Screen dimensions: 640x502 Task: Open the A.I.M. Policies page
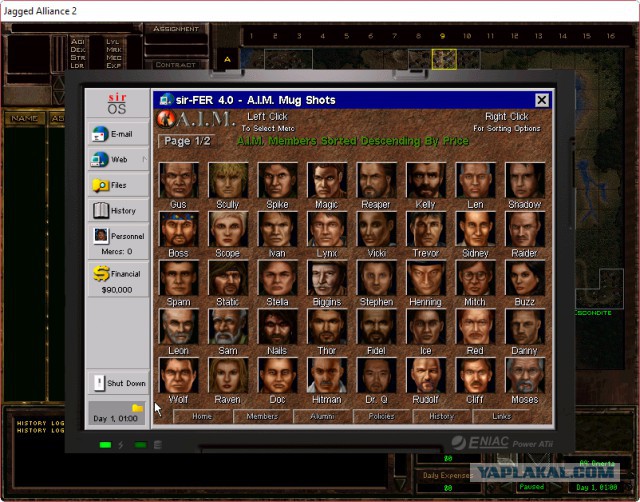[382, 416]
